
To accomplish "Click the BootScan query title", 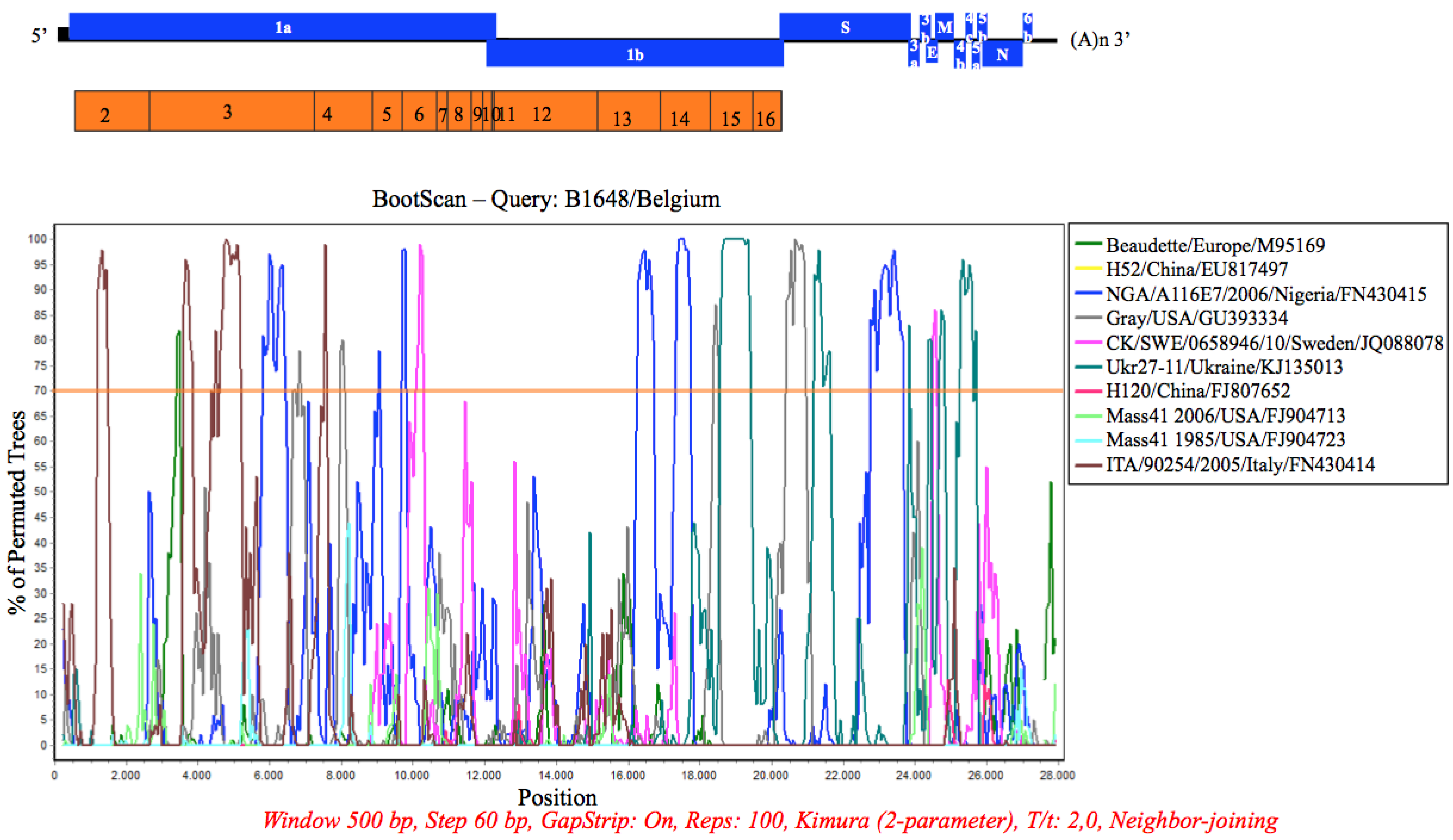I will (545, 199).
